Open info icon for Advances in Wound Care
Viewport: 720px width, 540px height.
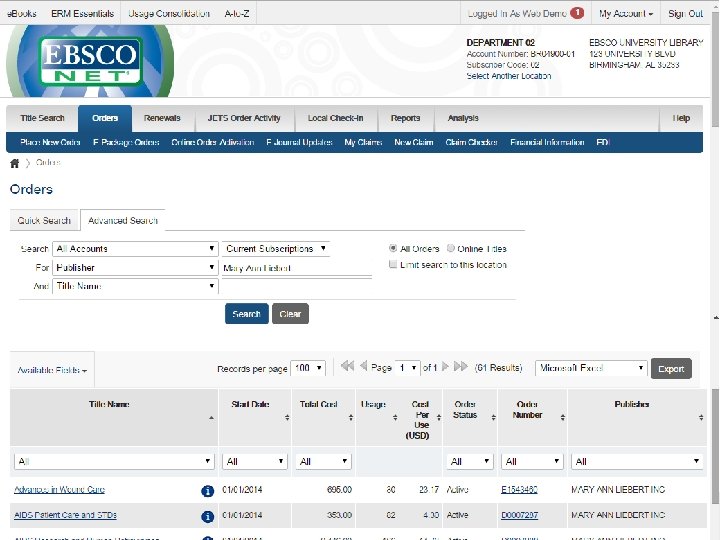point(208,491)
